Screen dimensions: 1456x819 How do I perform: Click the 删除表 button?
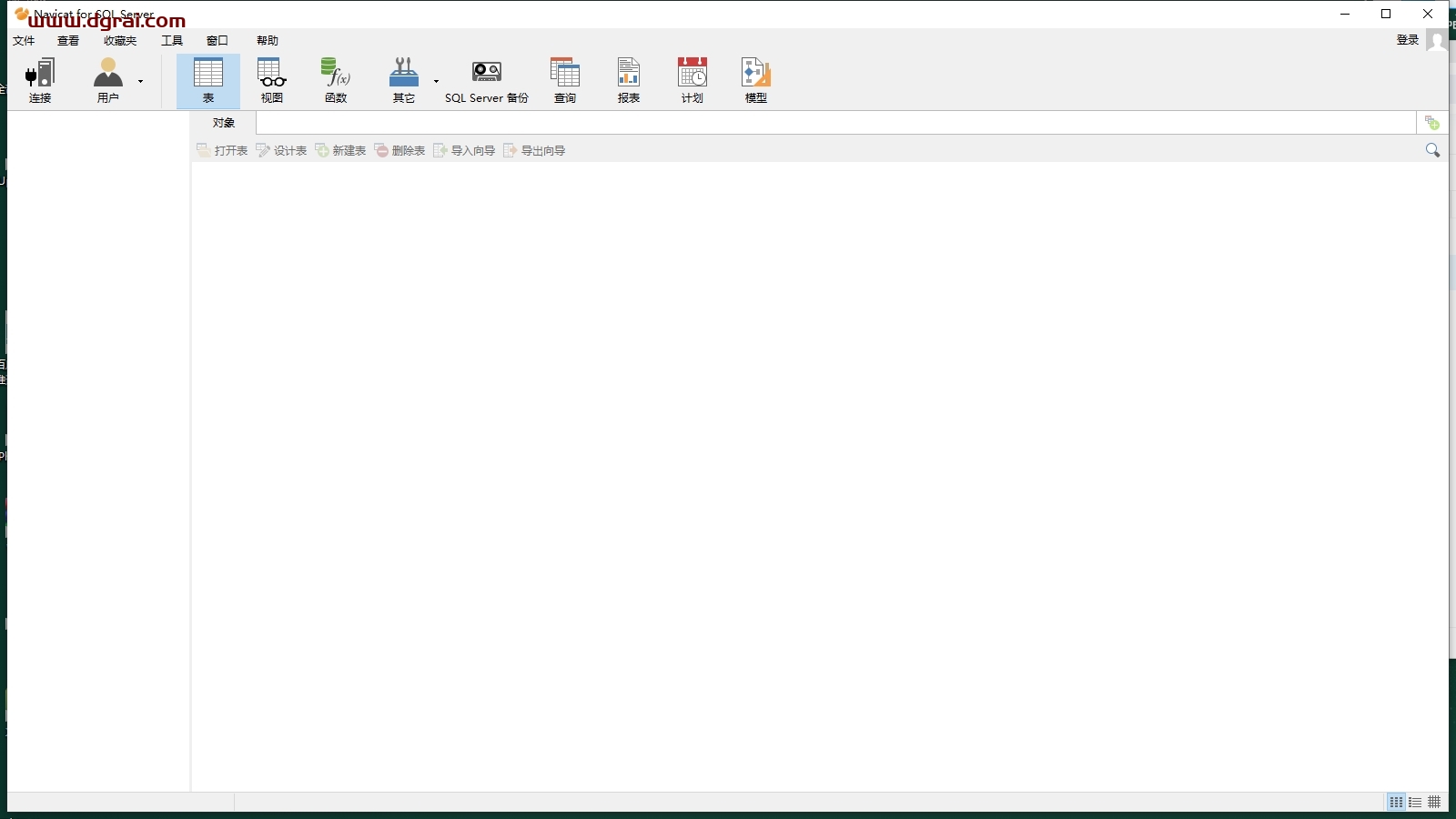pyautogui.click(x=399, y=150)
